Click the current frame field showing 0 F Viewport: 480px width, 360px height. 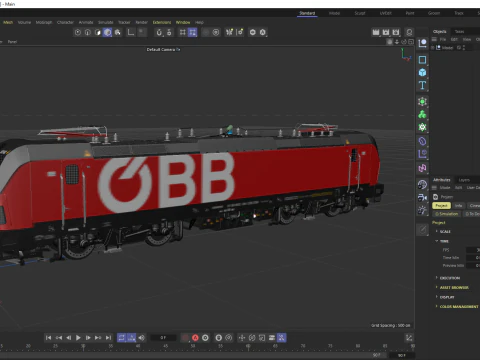click(163, 338)
